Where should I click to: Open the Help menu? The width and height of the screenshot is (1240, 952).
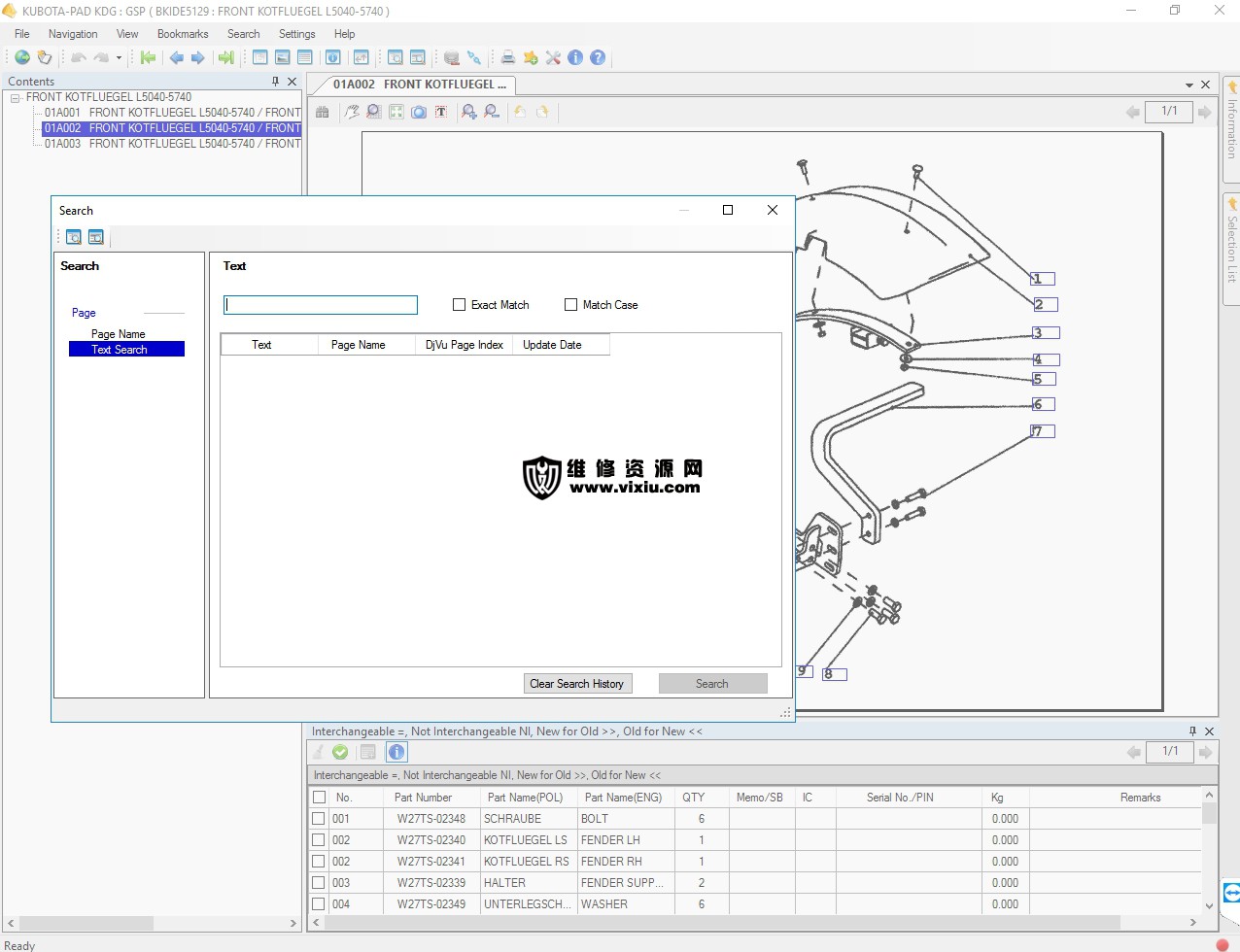(x=345, y=34)
